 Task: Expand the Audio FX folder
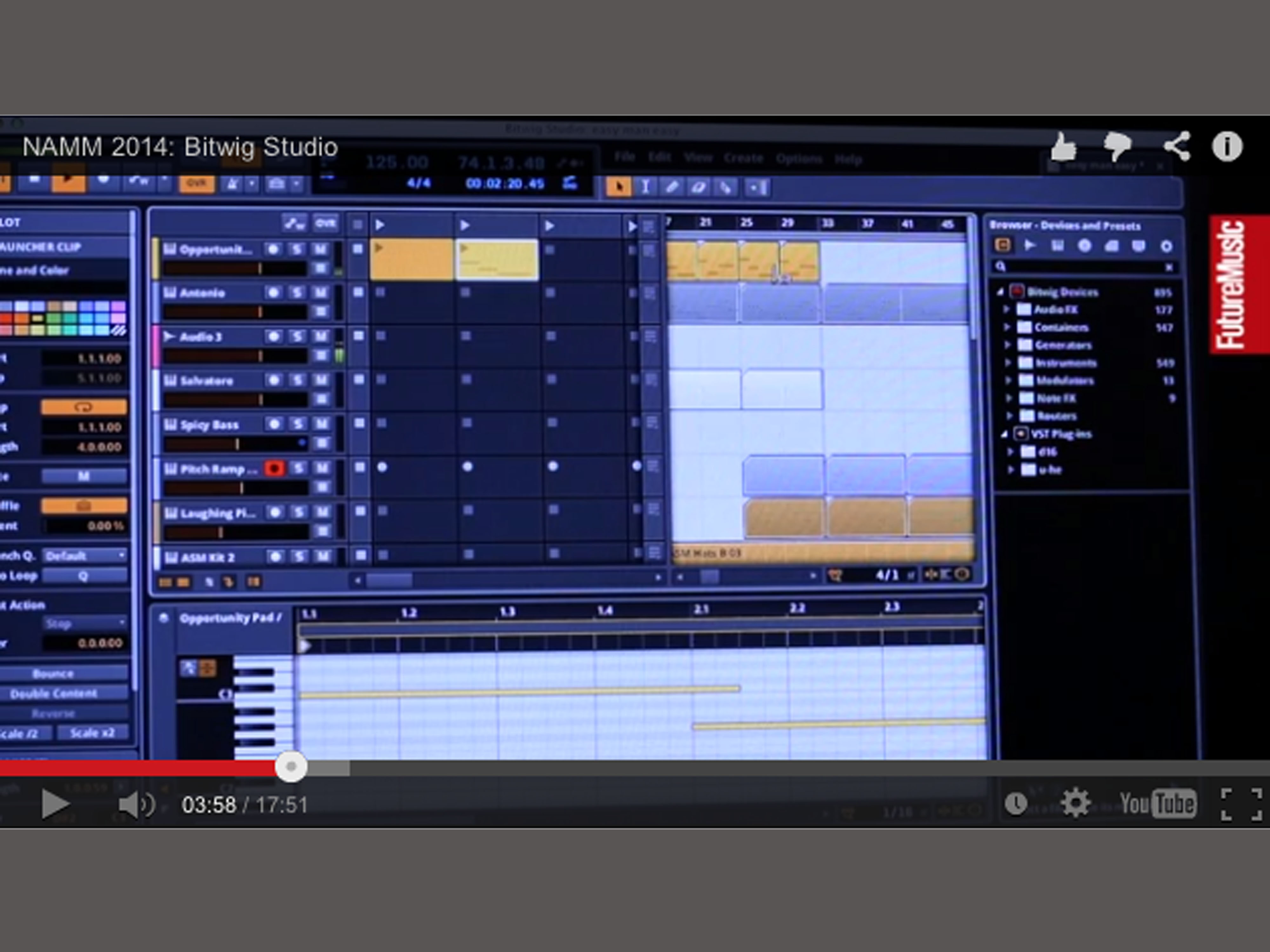click(1006, 309)
